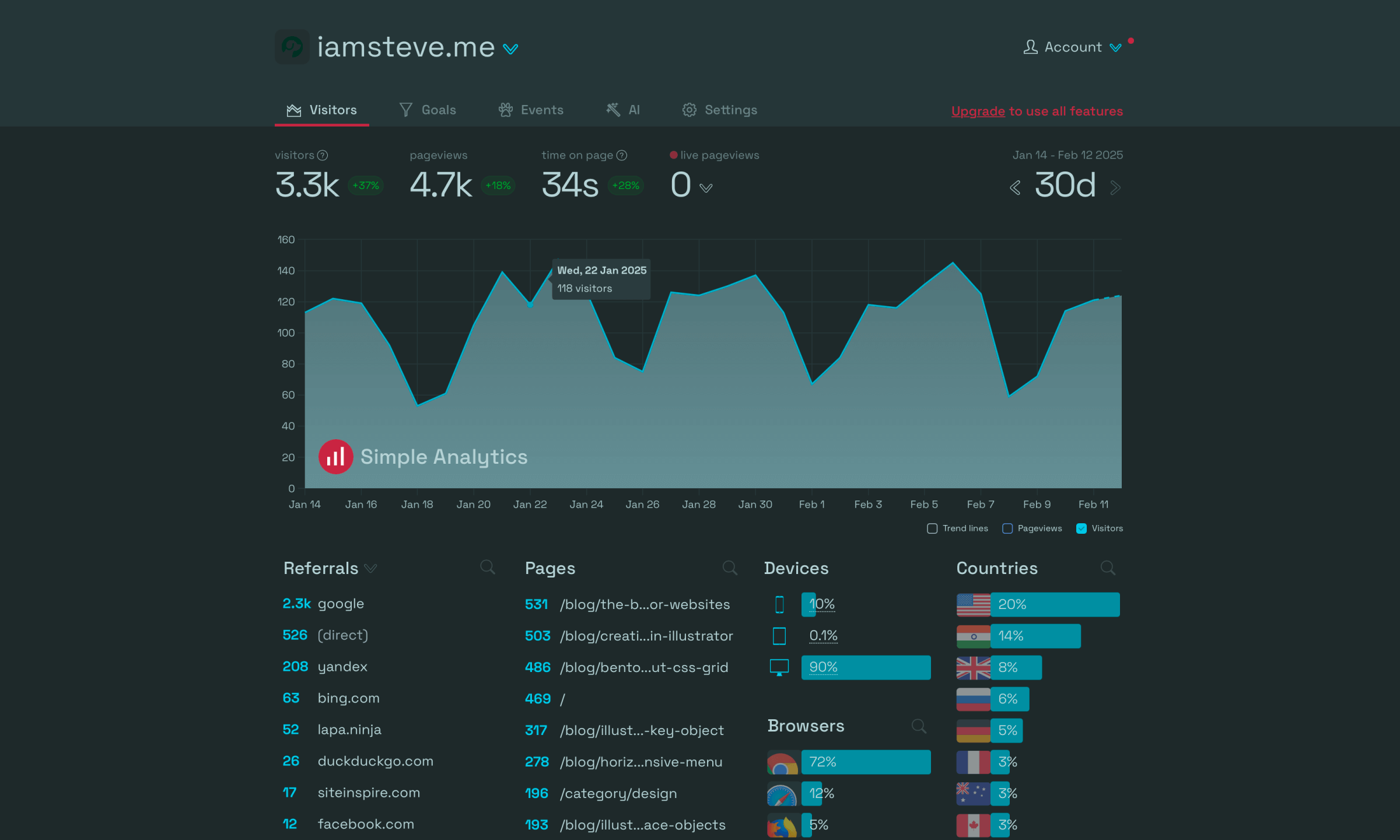Expand the live pageviews chevron
The height and width of the screenshot is (840, 1400).
tap(706, 188)
